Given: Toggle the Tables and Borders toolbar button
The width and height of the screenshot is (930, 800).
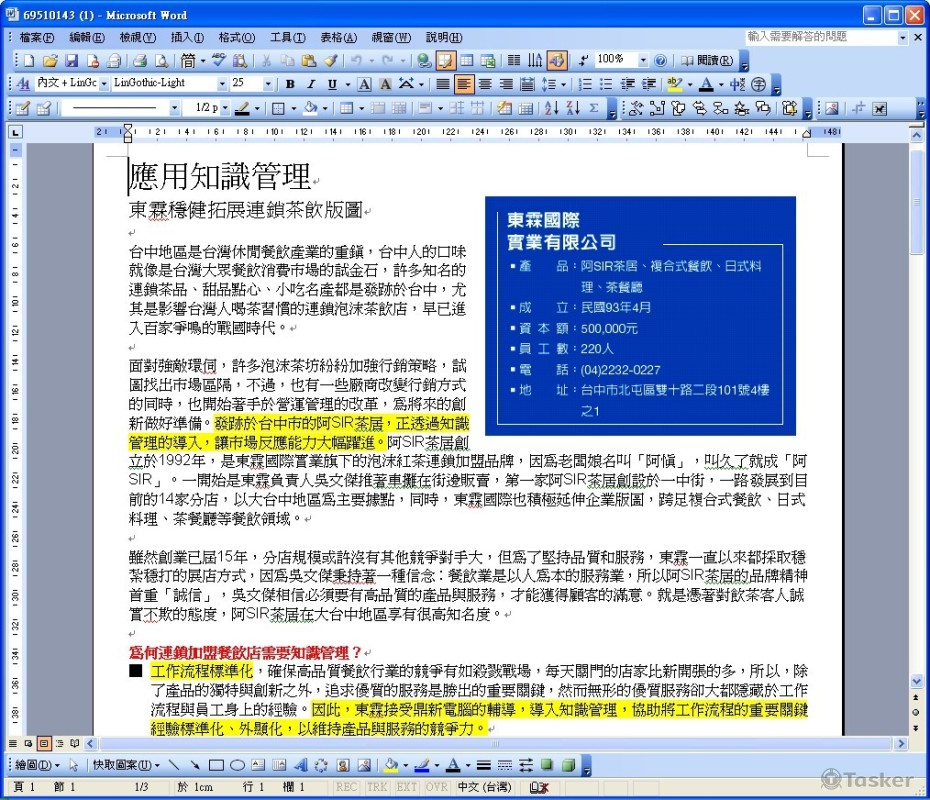Looking at the screenshot, I should pos(445,60).
